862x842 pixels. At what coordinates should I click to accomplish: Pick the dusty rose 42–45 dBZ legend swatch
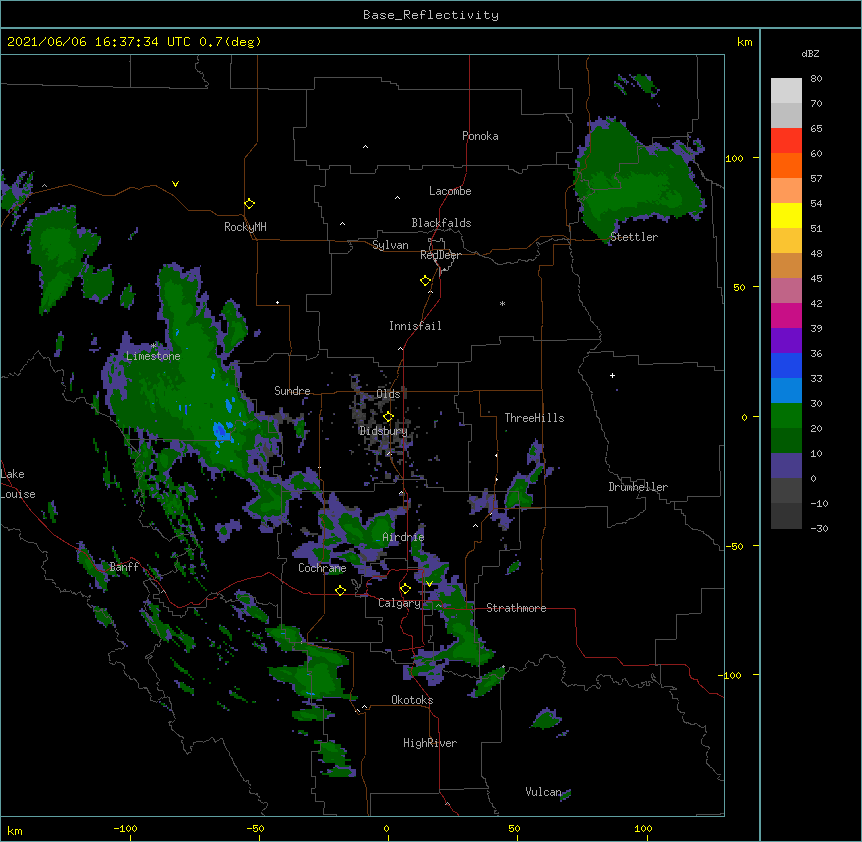[x=786, y=291]
